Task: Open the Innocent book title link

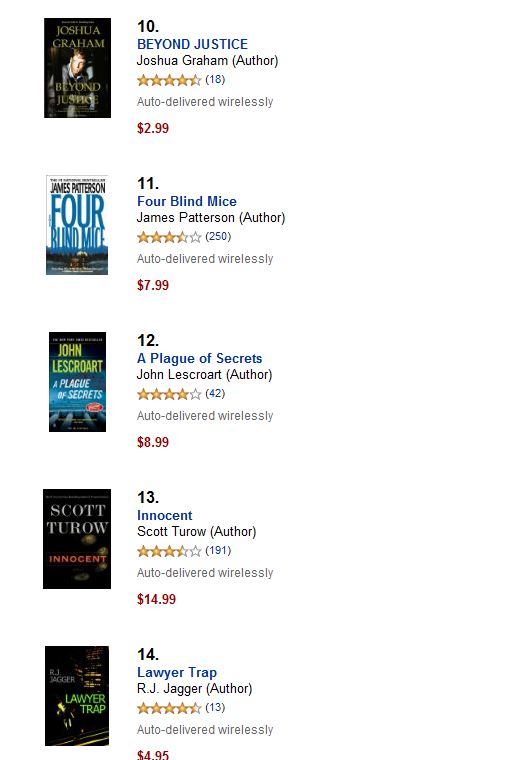Action: [x=165, y=515]
